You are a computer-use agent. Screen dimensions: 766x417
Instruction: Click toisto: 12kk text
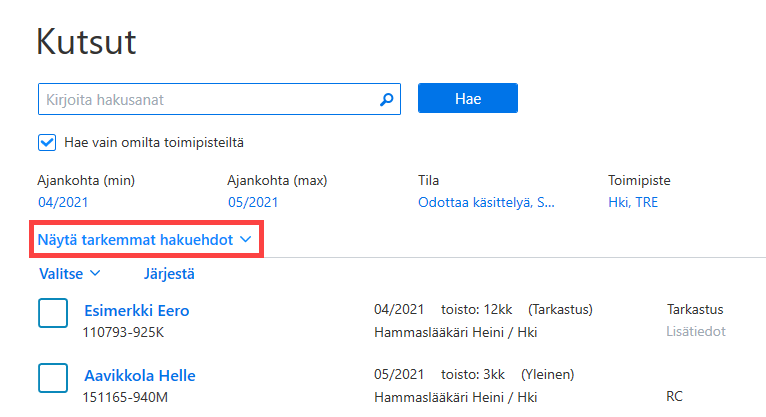tap(476, 310)
